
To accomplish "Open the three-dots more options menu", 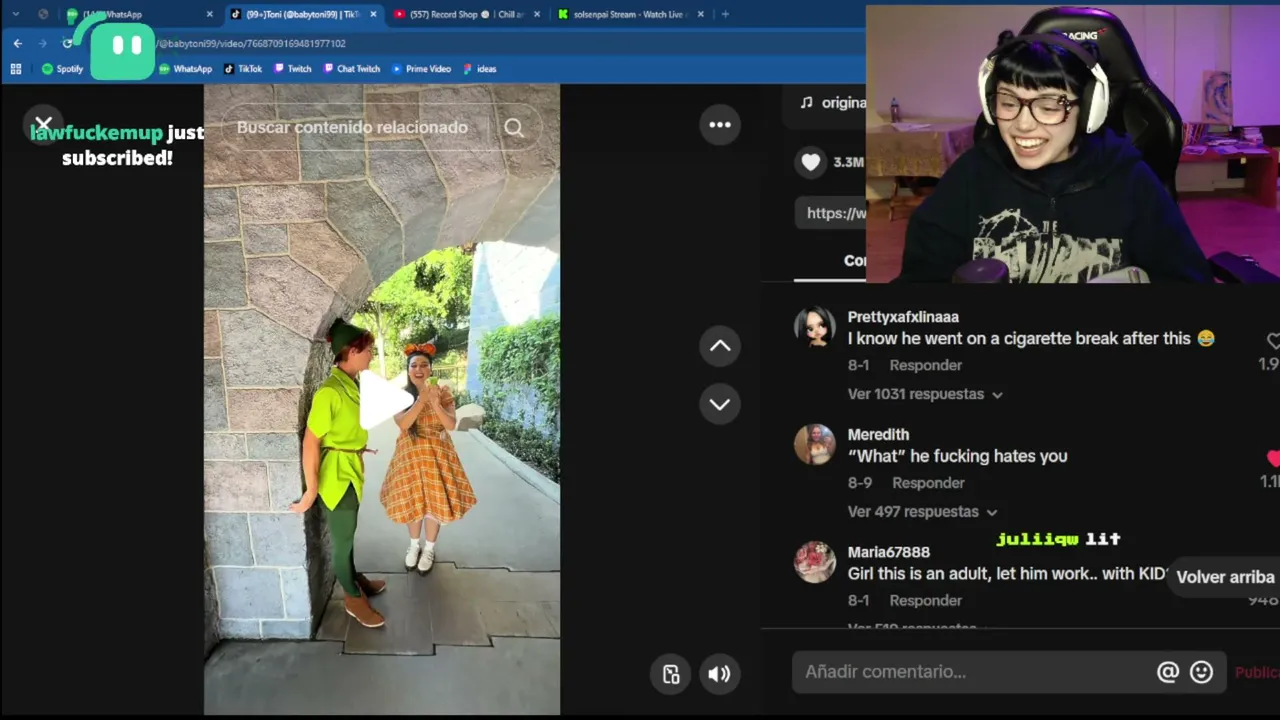I will [x=720, y=125].
